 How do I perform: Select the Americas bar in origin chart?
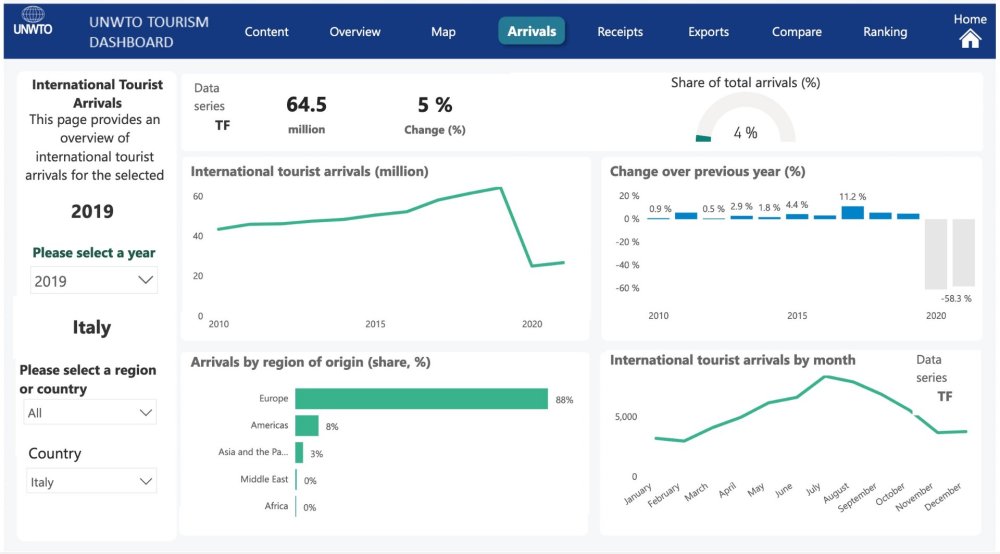[307, 426]
